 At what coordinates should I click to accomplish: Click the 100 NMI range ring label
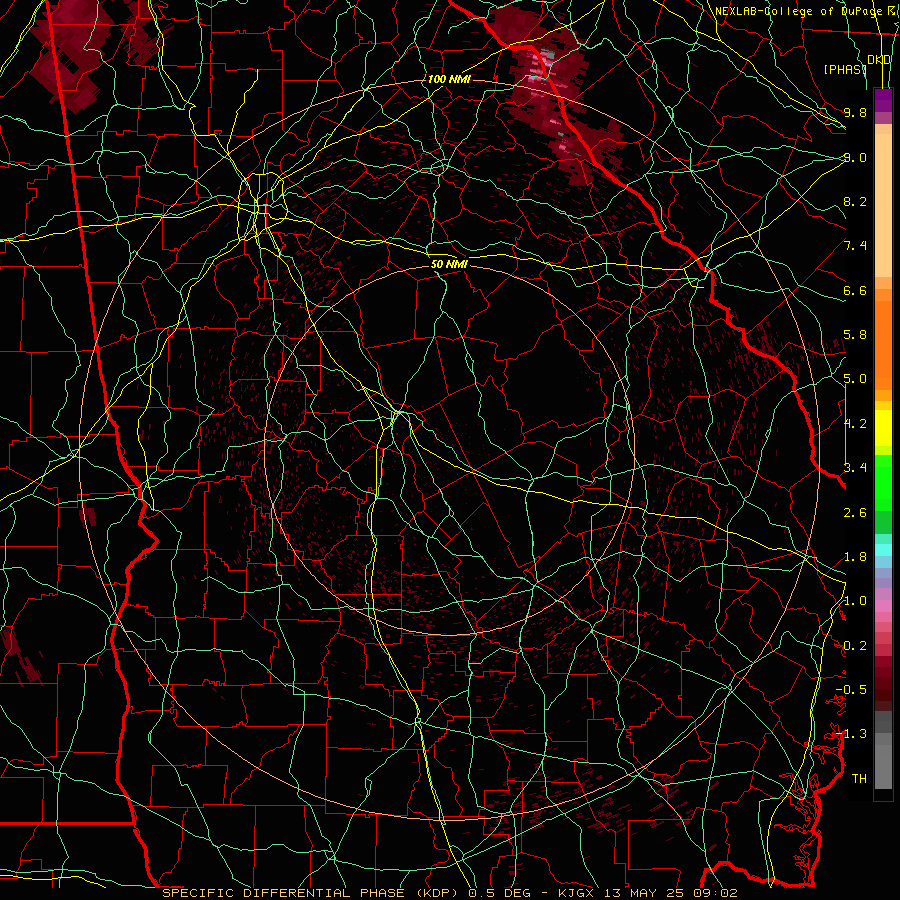coord(449,79)
